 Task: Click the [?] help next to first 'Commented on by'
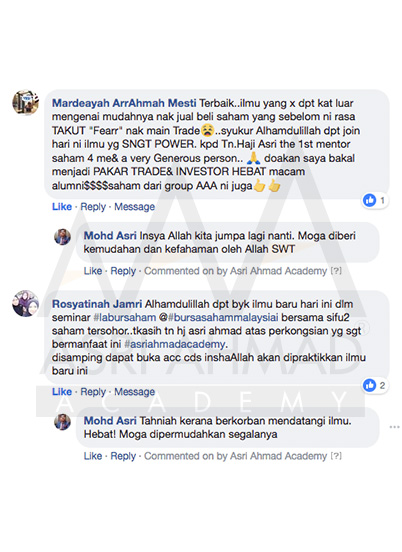(336, 271)
